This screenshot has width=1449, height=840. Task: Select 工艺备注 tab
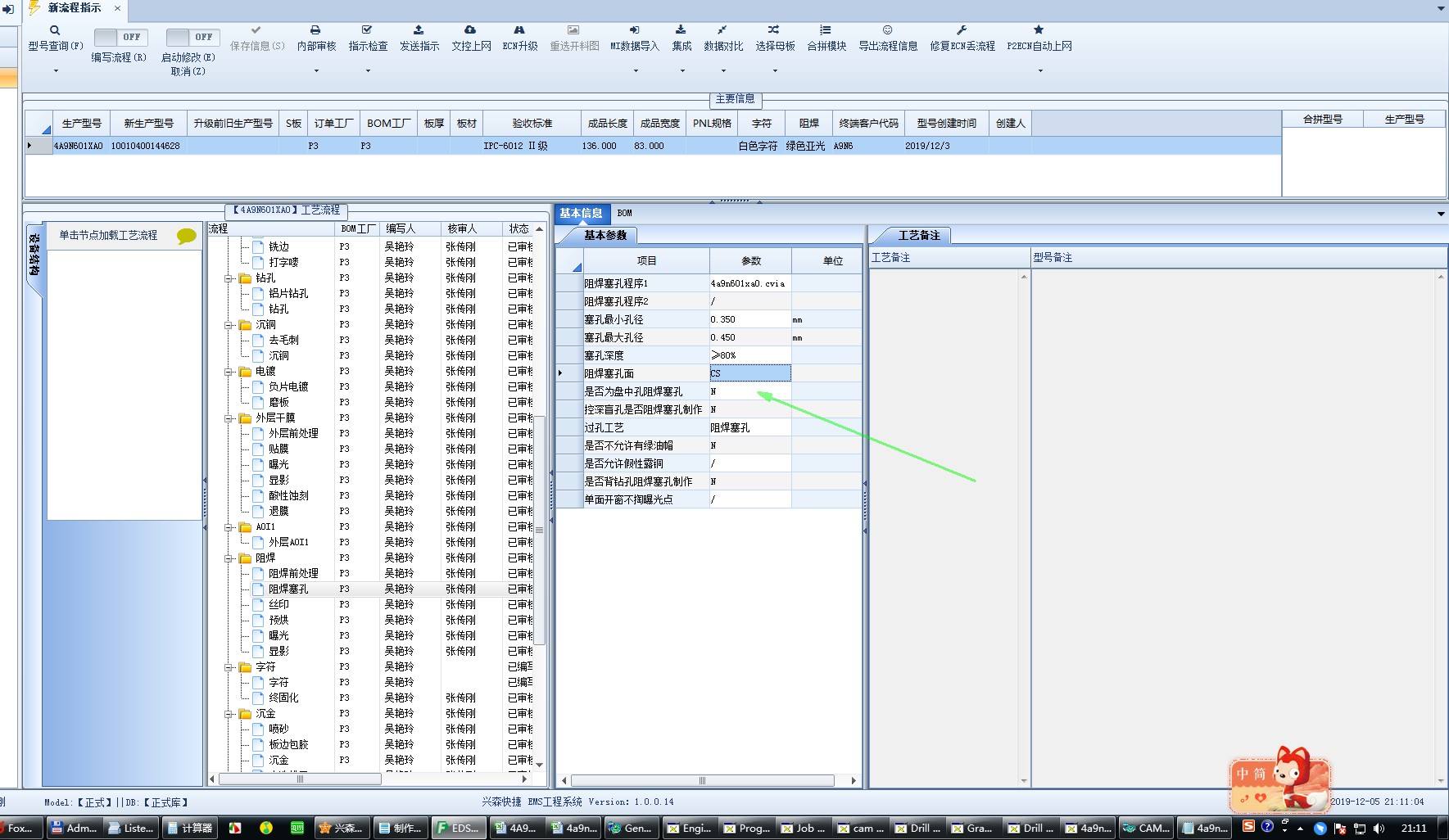click(919, 235)
